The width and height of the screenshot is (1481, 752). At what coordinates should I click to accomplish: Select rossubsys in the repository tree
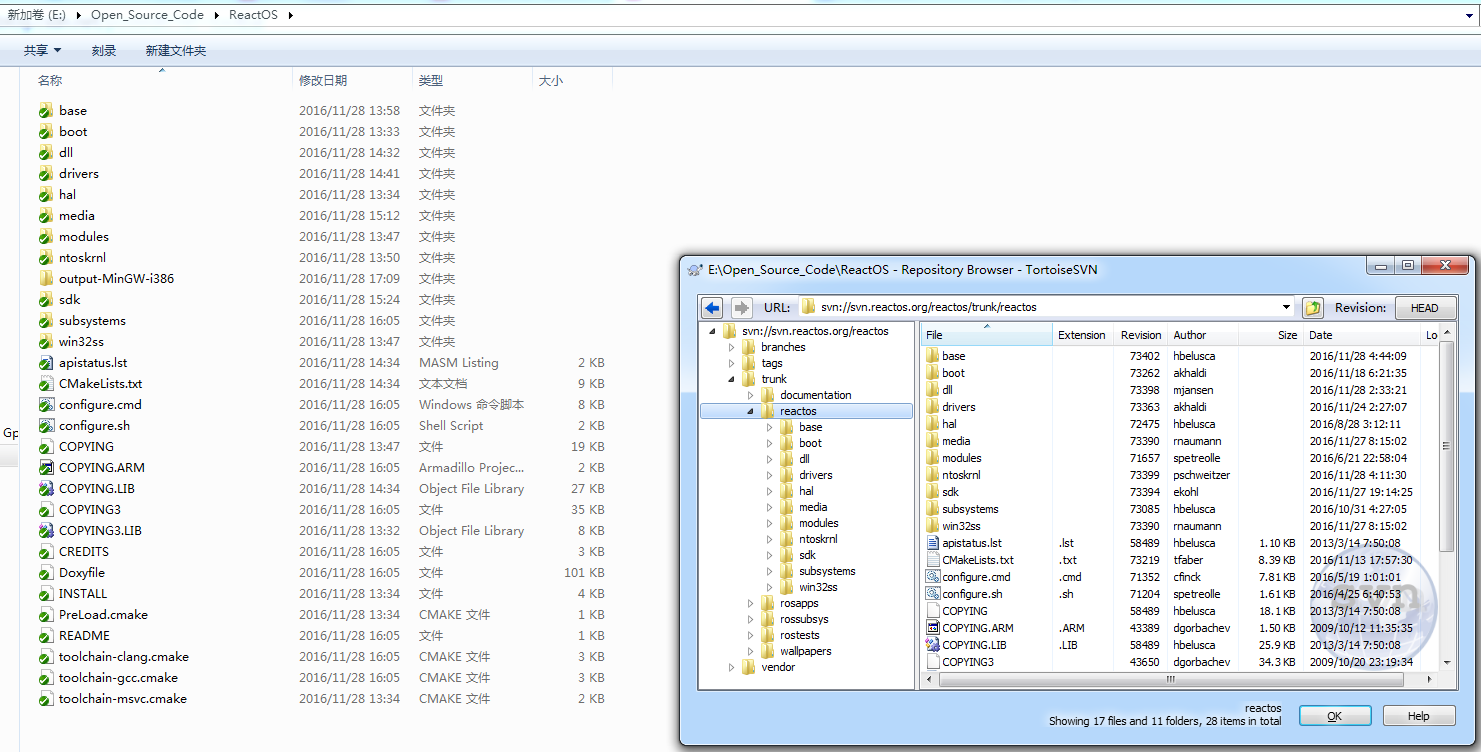pyautogui.click(x=804, y=619)
